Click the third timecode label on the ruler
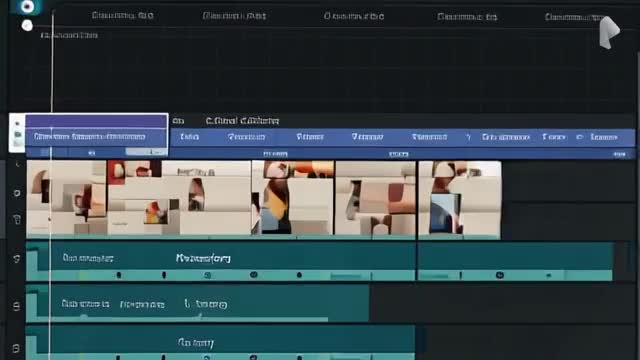640x360 pixels. (354, 16)
